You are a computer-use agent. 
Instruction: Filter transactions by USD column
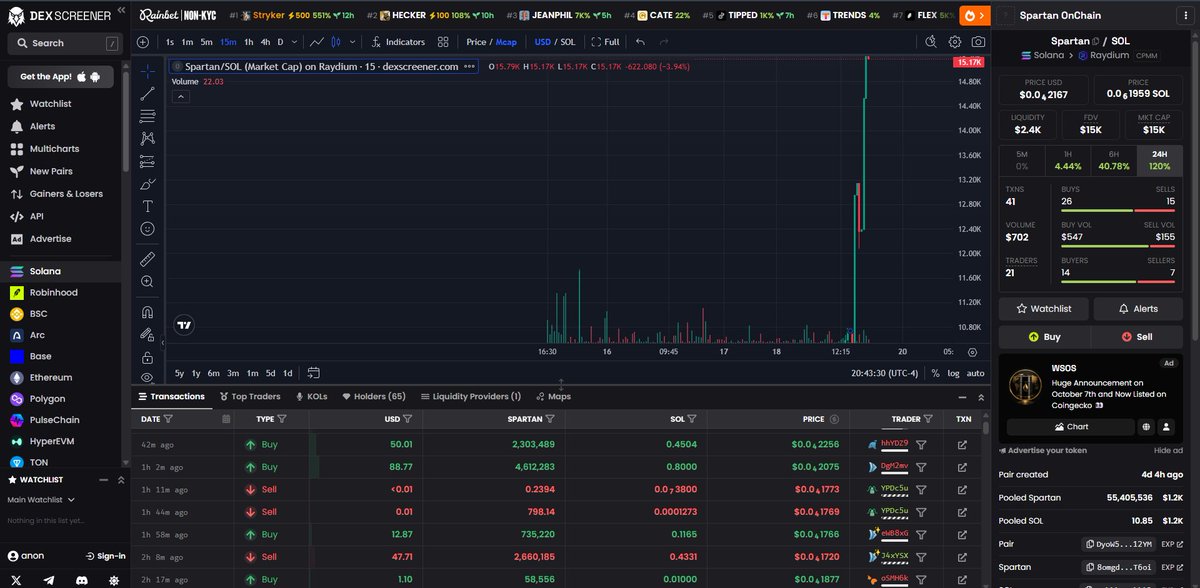point(408,419)
